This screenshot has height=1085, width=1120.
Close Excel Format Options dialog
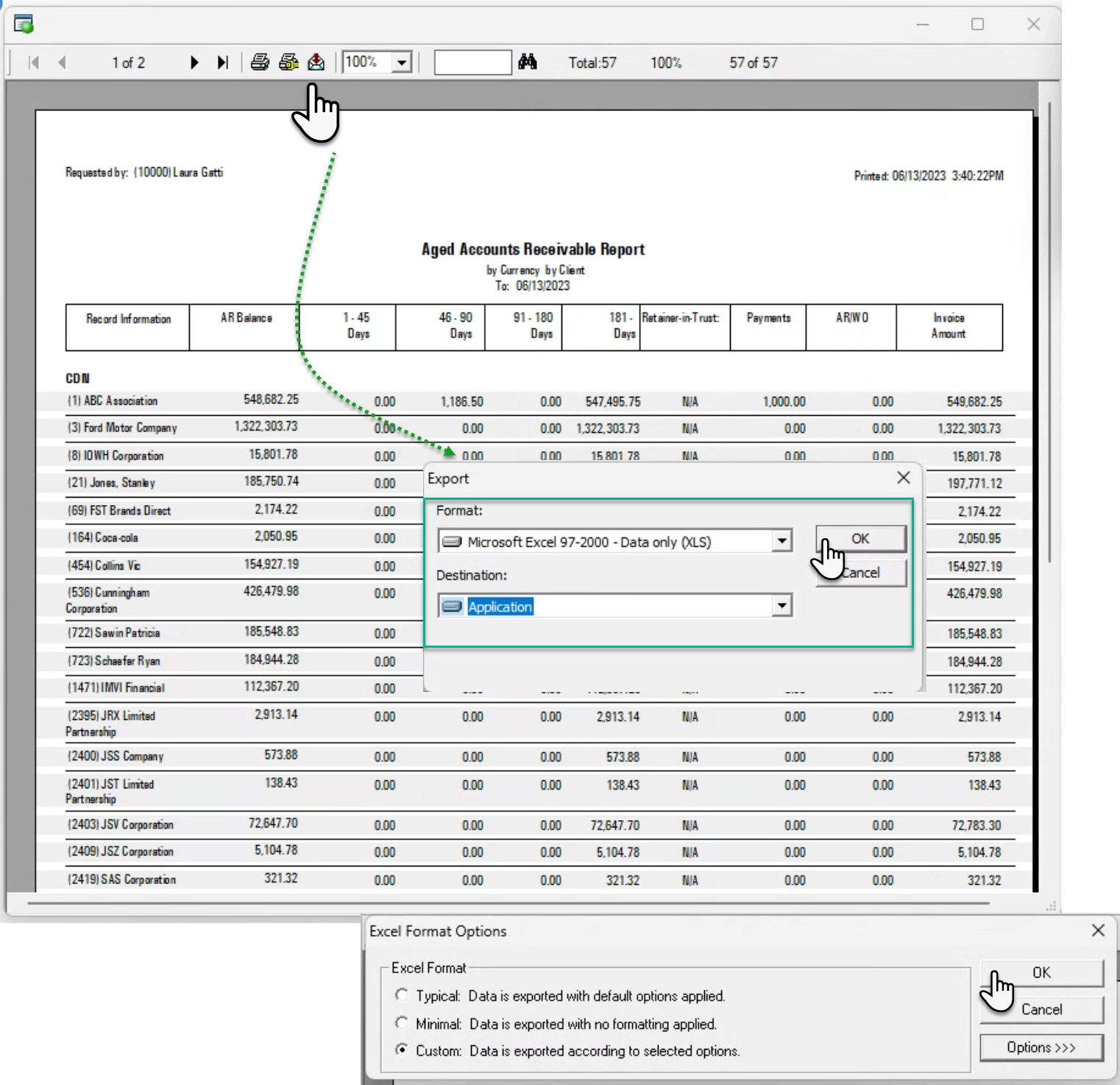pyautogui.click(x=1098, y=930)
